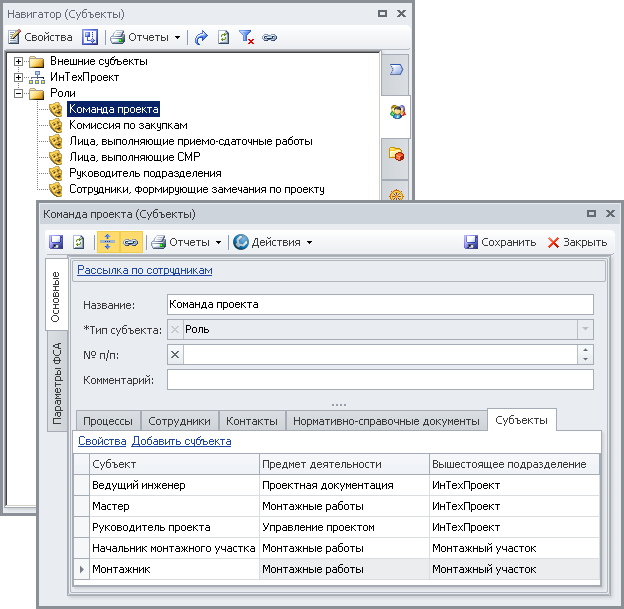624x609 pixels.
Task: Click the ИнТехПроект org-chart icon
Action: pyautogui.click(x=37, y=77)
